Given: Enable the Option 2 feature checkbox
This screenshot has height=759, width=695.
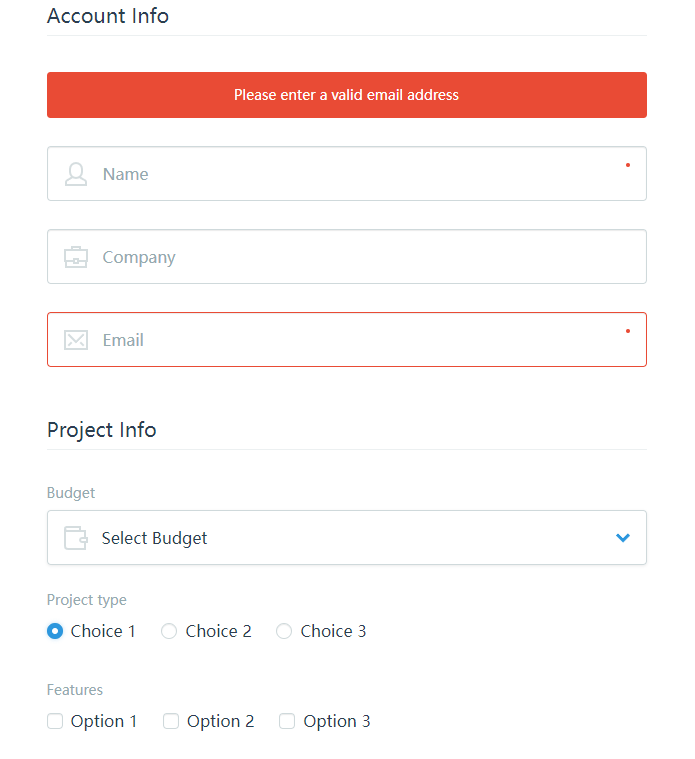Looking at the screenshot, I should pos(171,721).
